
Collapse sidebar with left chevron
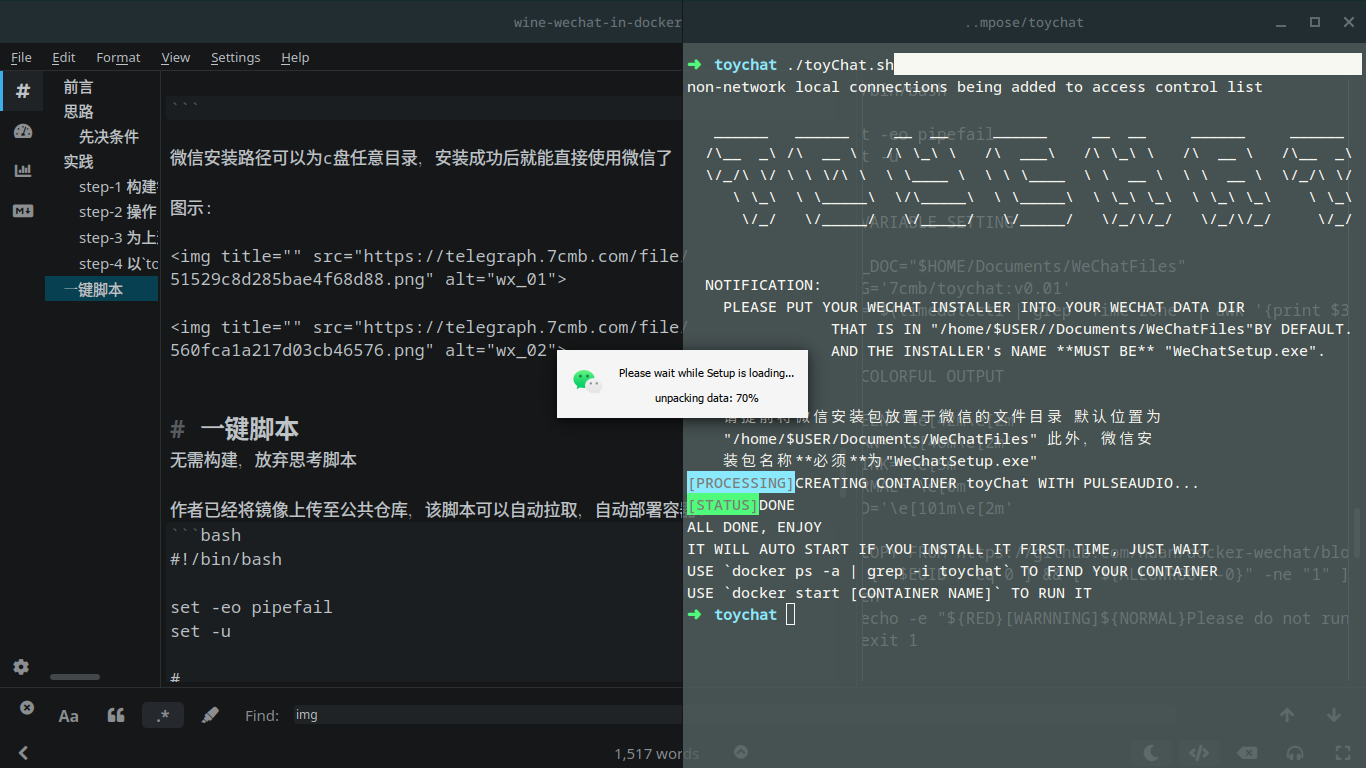tap(23, 753)
